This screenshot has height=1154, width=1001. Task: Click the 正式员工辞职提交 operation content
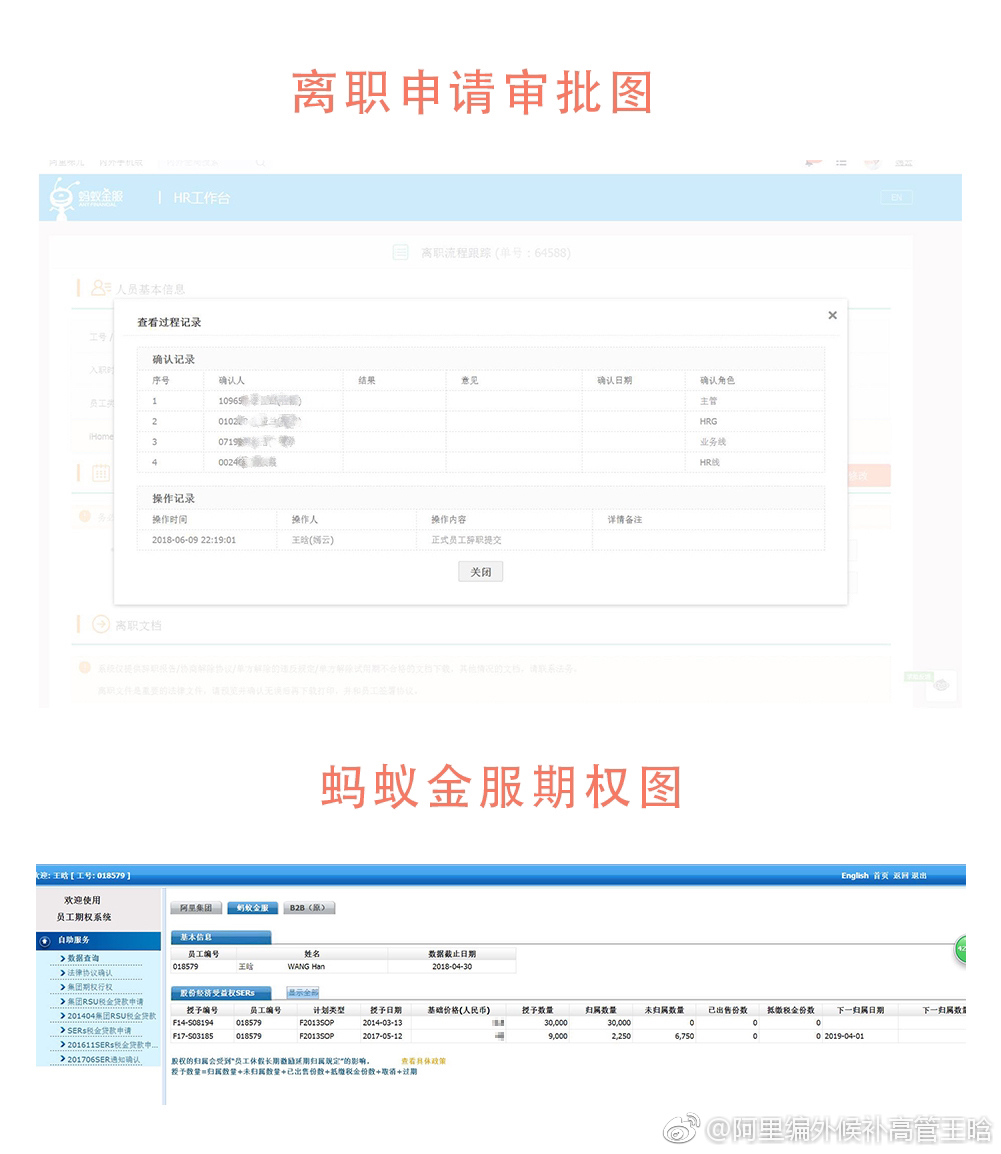(x=466, y=540)
